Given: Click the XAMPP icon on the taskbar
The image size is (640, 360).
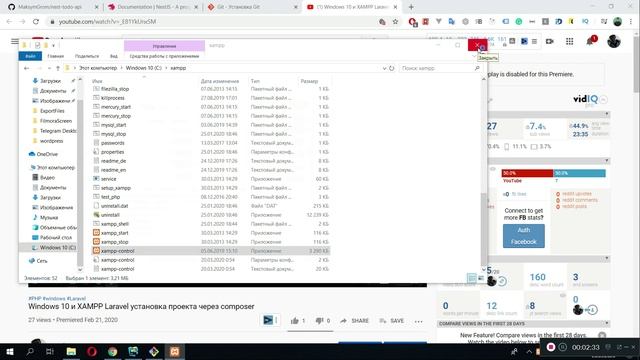Looking at the screenshot, I should pyautogui.click(x=175, y=351).
